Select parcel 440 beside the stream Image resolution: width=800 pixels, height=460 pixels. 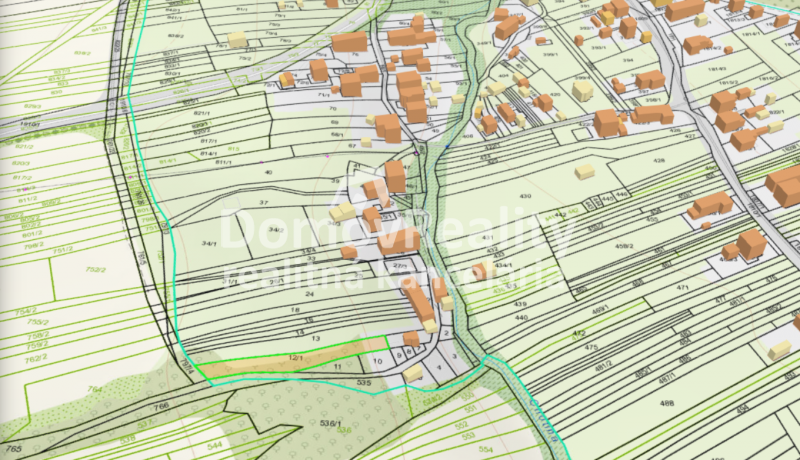[521, 317]
